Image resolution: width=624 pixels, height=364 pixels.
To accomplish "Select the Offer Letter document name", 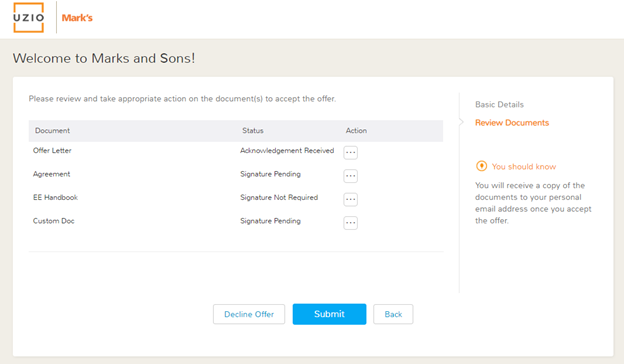I will [x=52, y=150].
